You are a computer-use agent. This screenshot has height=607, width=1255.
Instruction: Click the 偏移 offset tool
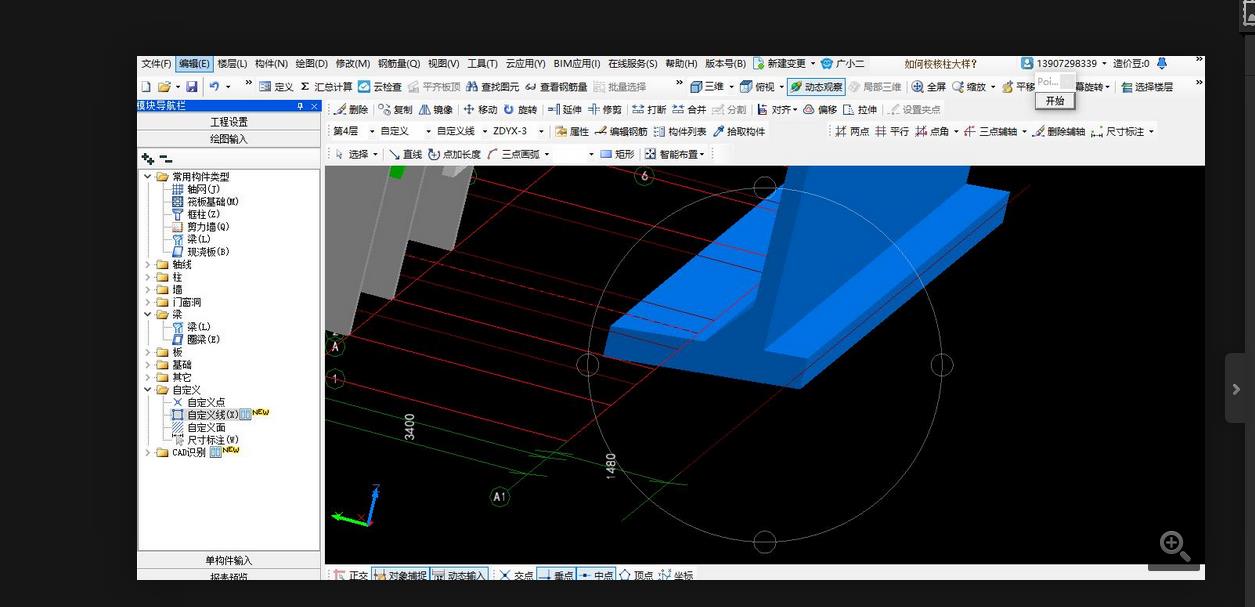(x=820, y=109)
